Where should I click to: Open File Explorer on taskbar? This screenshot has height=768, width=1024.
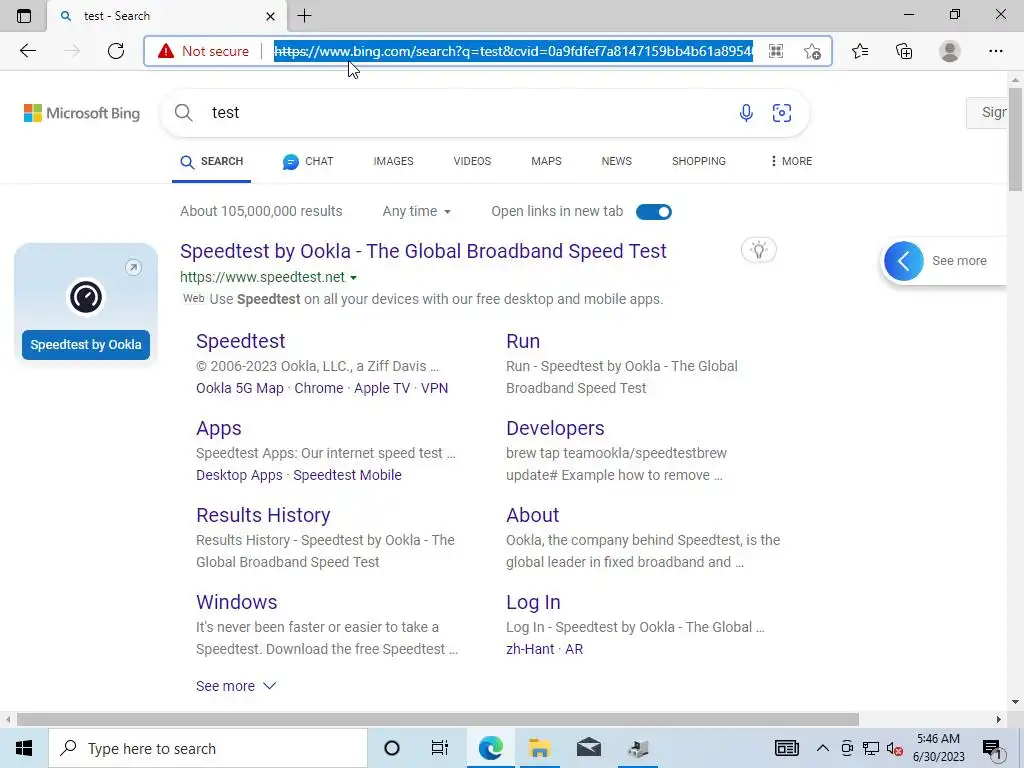click(539, 748)
